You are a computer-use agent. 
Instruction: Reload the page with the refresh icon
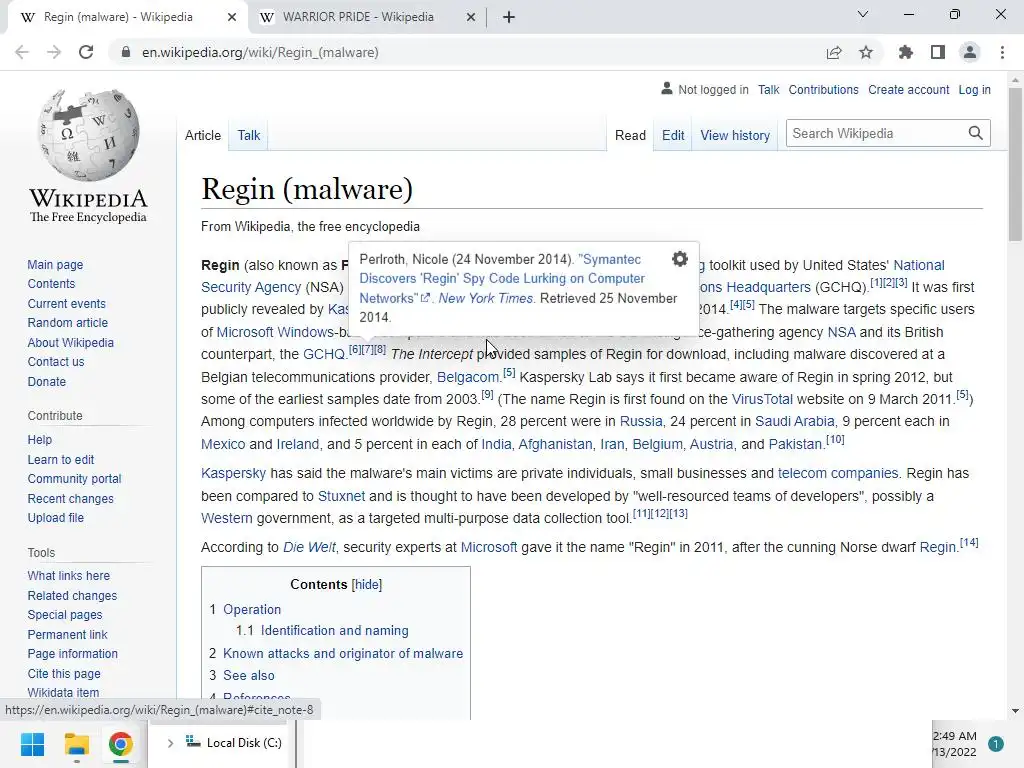(86, 52)
